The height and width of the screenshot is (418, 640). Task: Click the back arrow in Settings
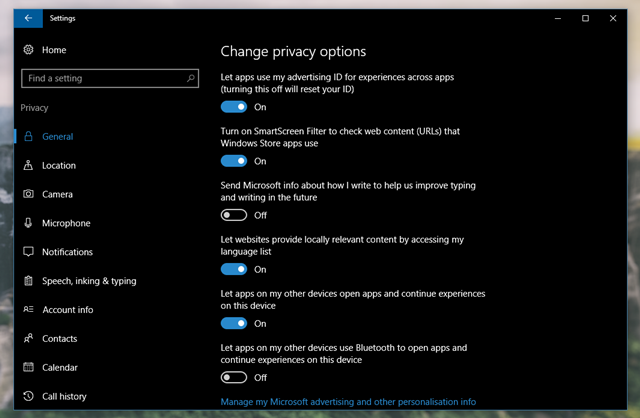tap(28, 18)
